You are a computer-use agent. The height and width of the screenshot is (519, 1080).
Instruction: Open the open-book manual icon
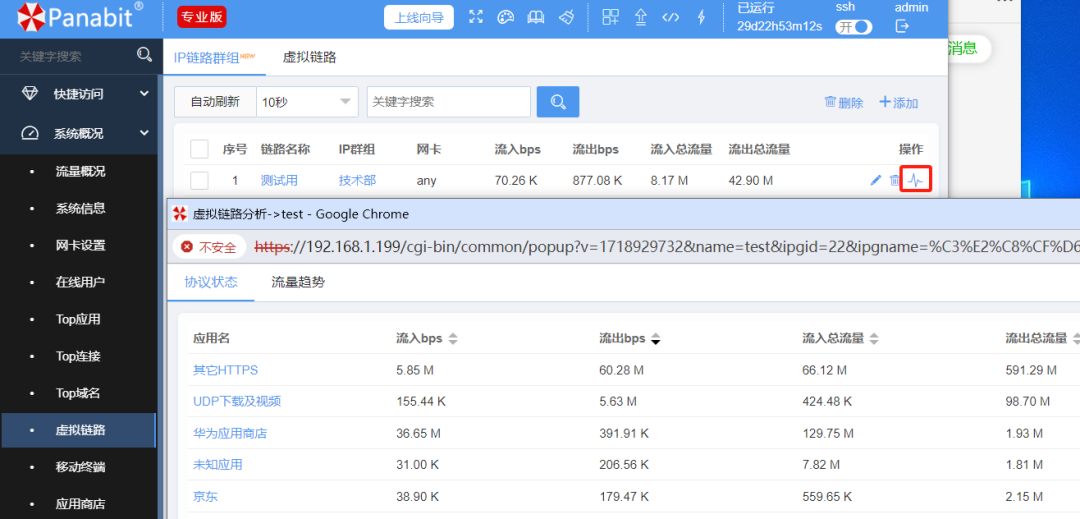(536, 17)
